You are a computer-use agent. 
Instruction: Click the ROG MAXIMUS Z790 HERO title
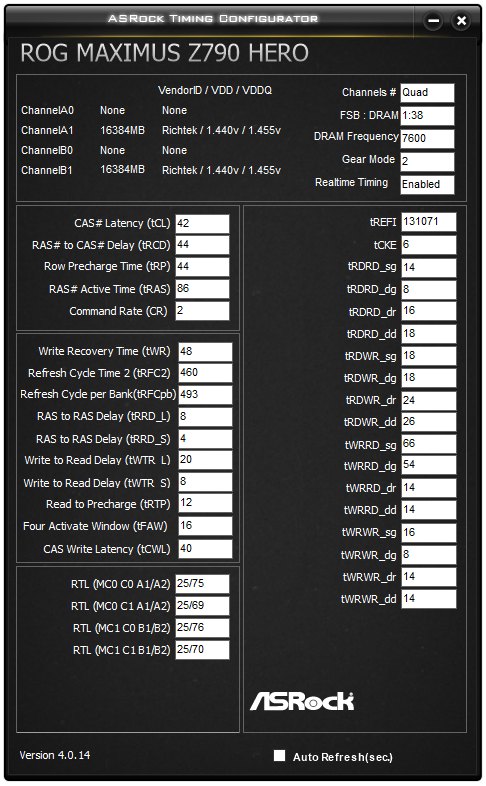coord(165,53)
